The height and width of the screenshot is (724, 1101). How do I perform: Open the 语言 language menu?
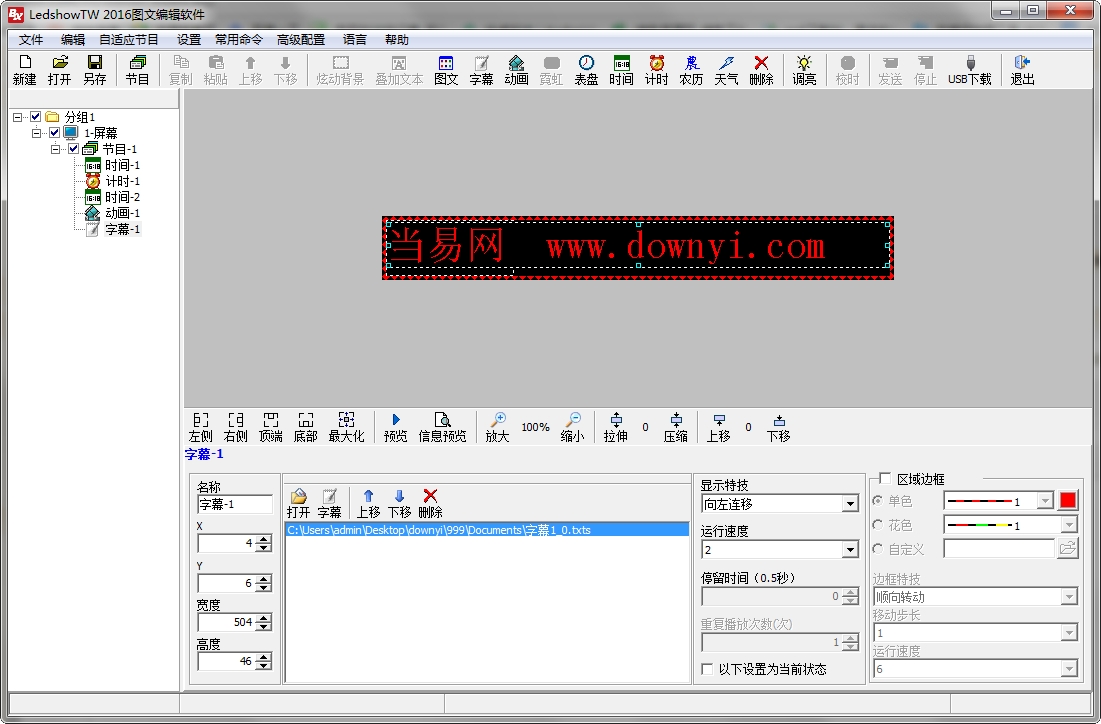(x=353, y=39)
